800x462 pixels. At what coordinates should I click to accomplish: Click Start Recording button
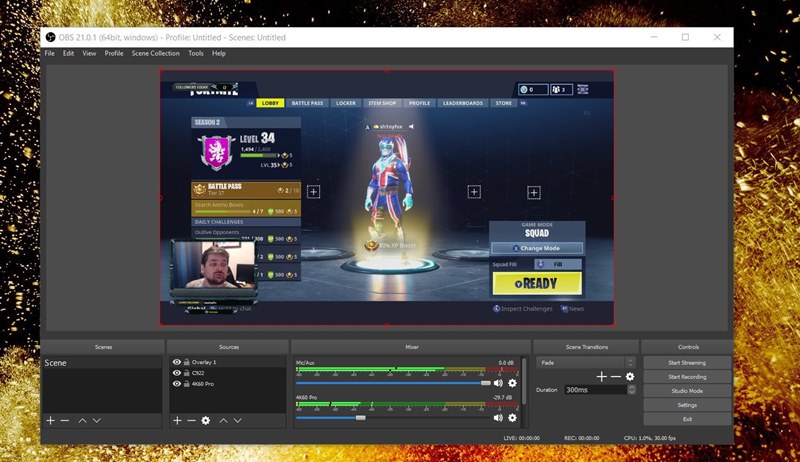click(687, 376)
